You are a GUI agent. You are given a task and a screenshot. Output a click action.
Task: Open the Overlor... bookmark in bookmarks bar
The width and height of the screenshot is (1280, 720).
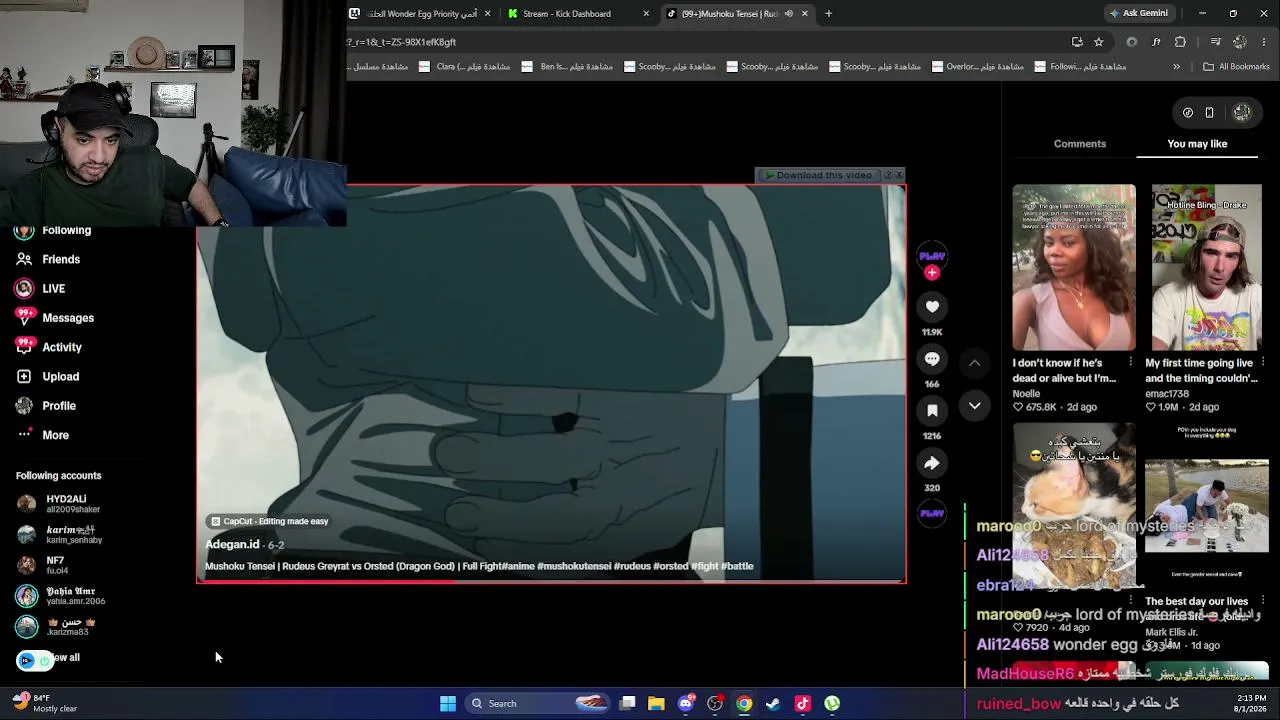tap(980, 67)
